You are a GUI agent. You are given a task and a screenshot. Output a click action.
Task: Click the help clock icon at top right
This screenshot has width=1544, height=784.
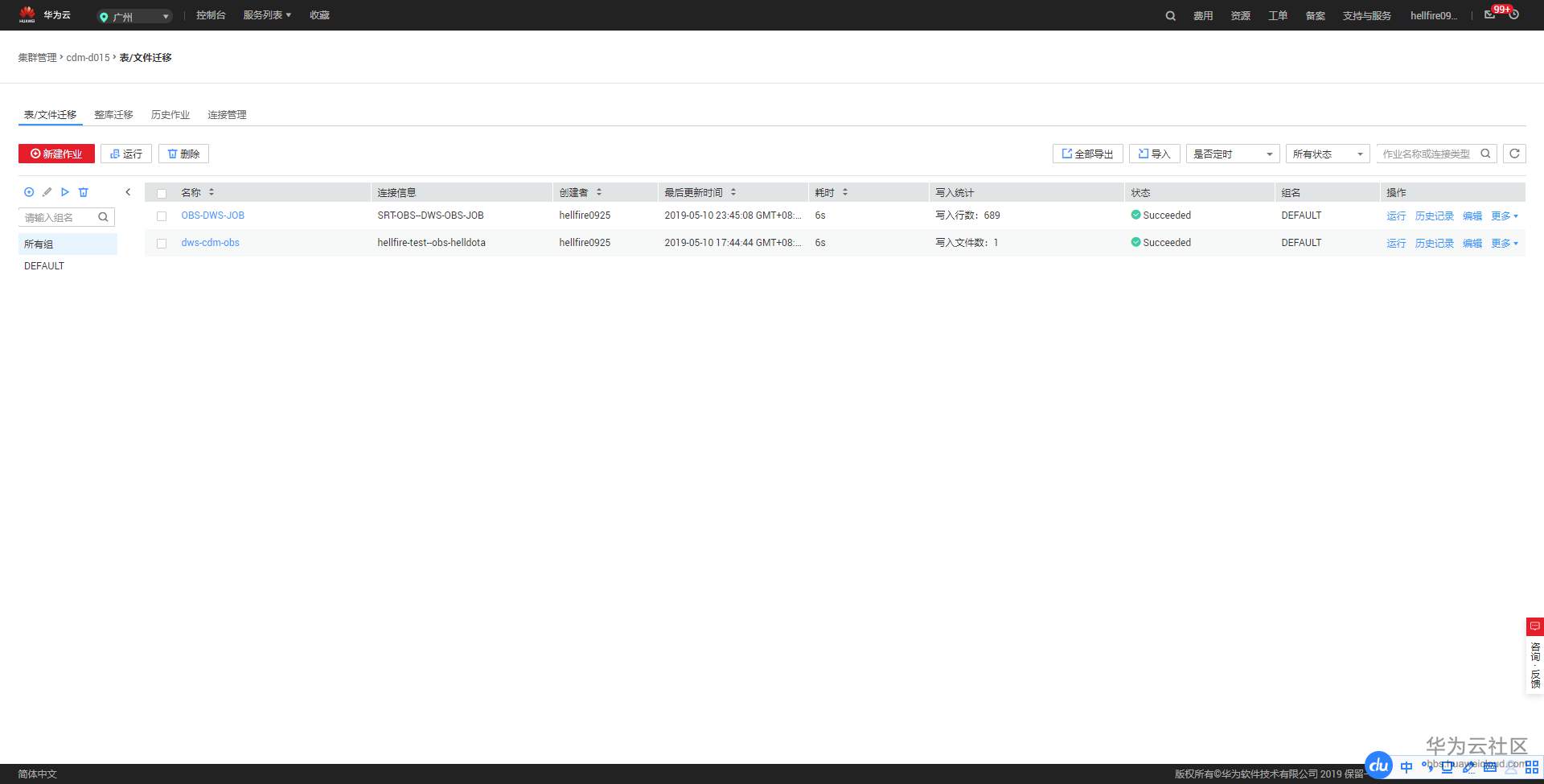coord(1513,14)
